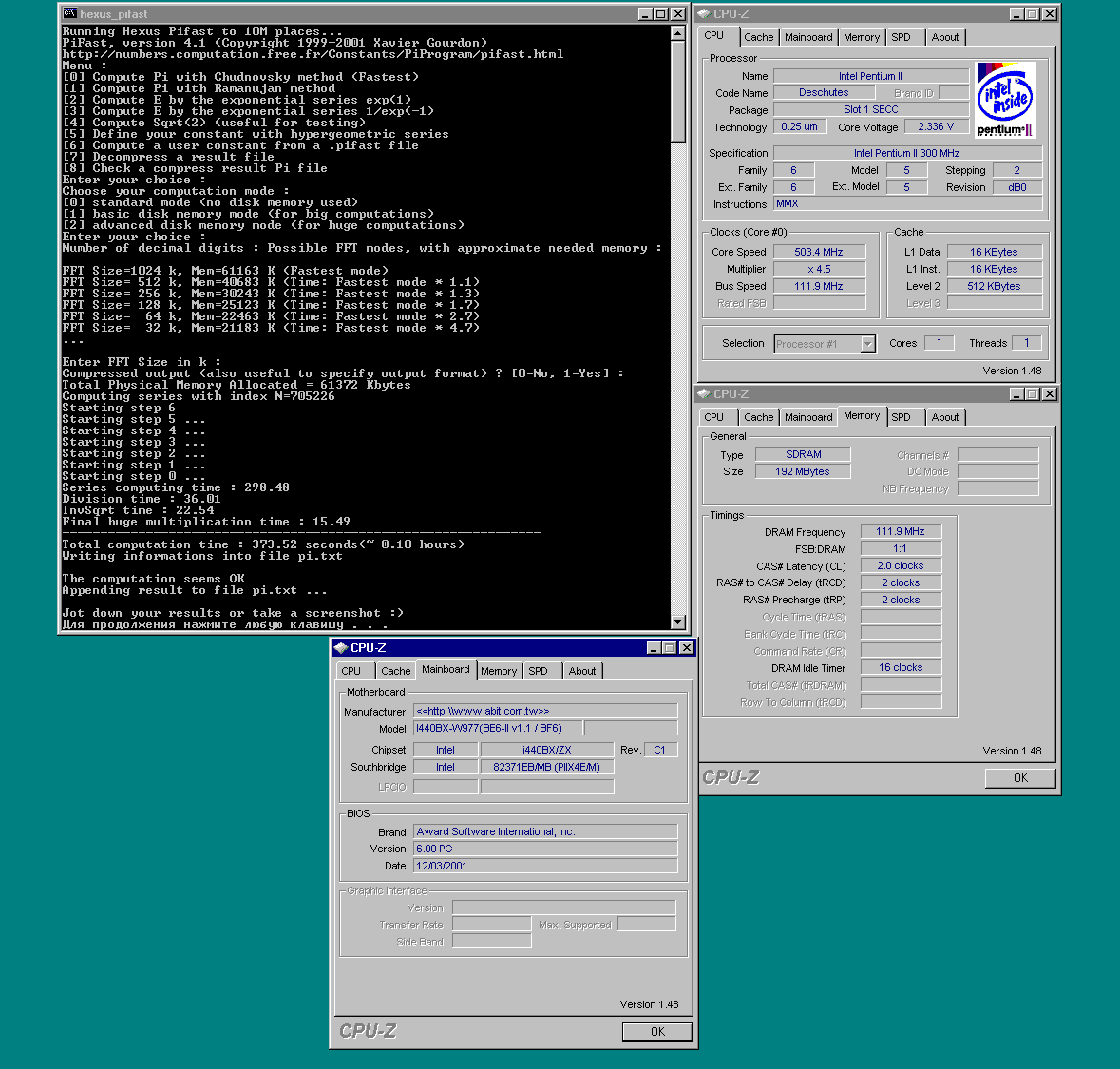Close the hexus_pifast console window
Viewport: 1120px width, 1069px height.
coord(678,13)
